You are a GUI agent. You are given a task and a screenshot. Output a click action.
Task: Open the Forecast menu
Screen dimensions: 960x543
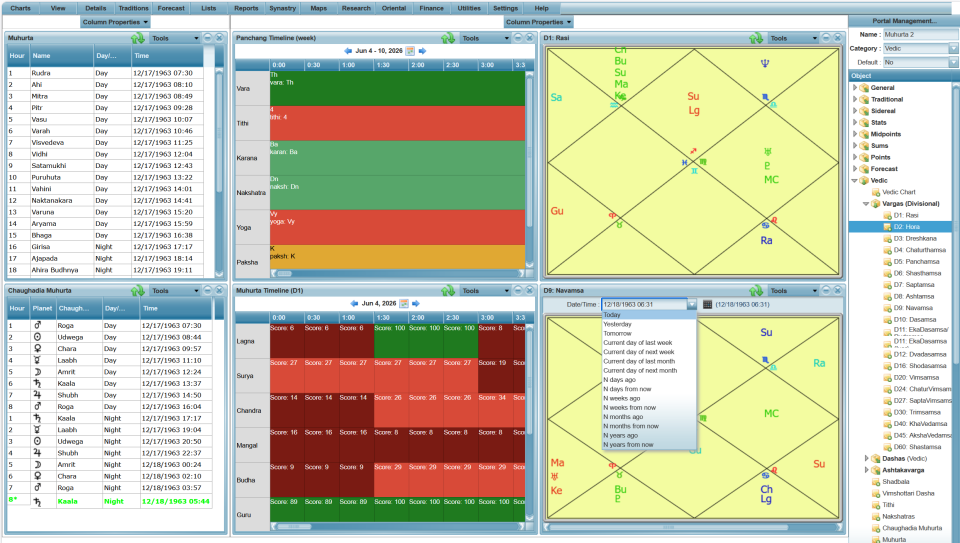pos(171,8)
